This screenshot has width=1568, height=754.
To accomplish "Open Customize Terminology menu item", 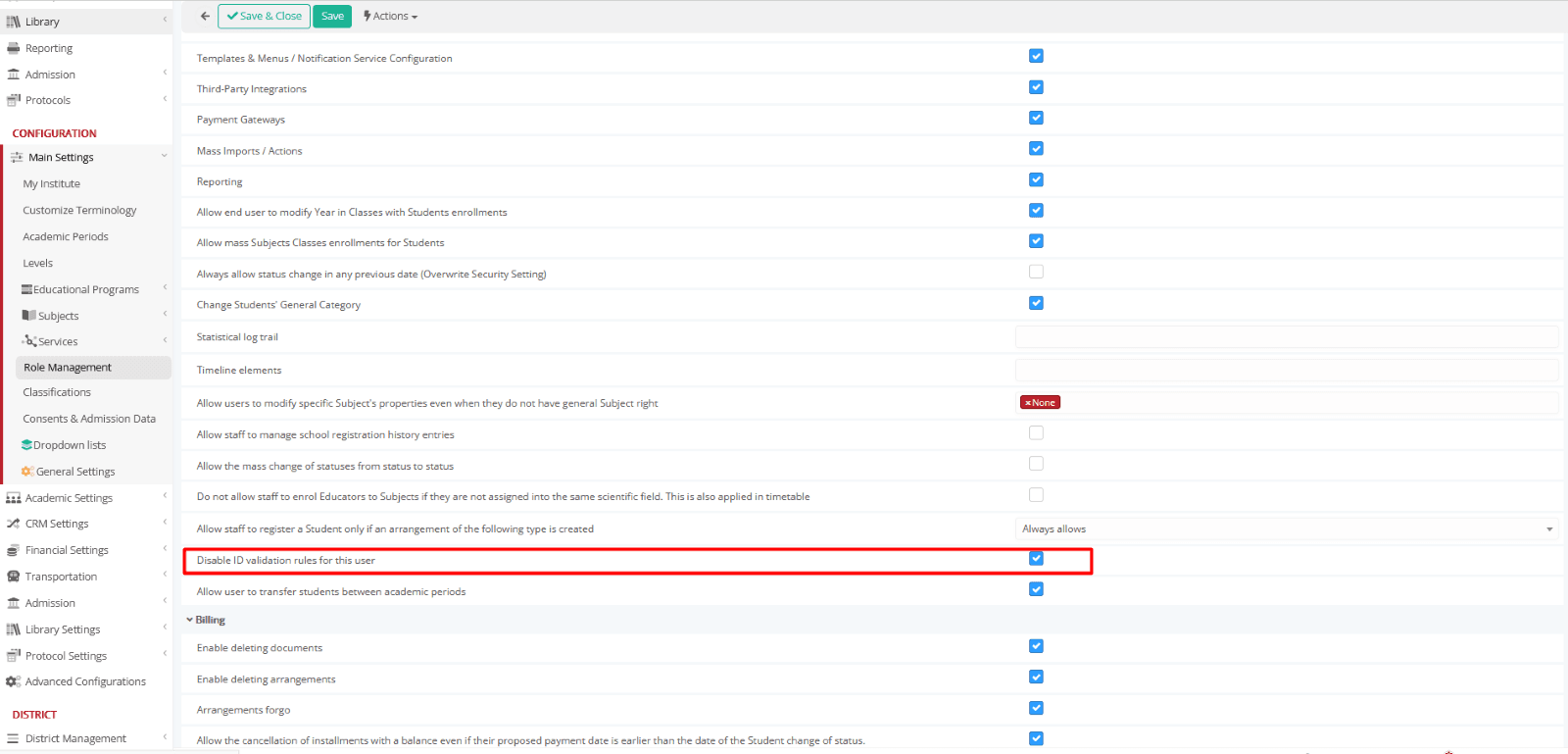I will pos(79,210).
